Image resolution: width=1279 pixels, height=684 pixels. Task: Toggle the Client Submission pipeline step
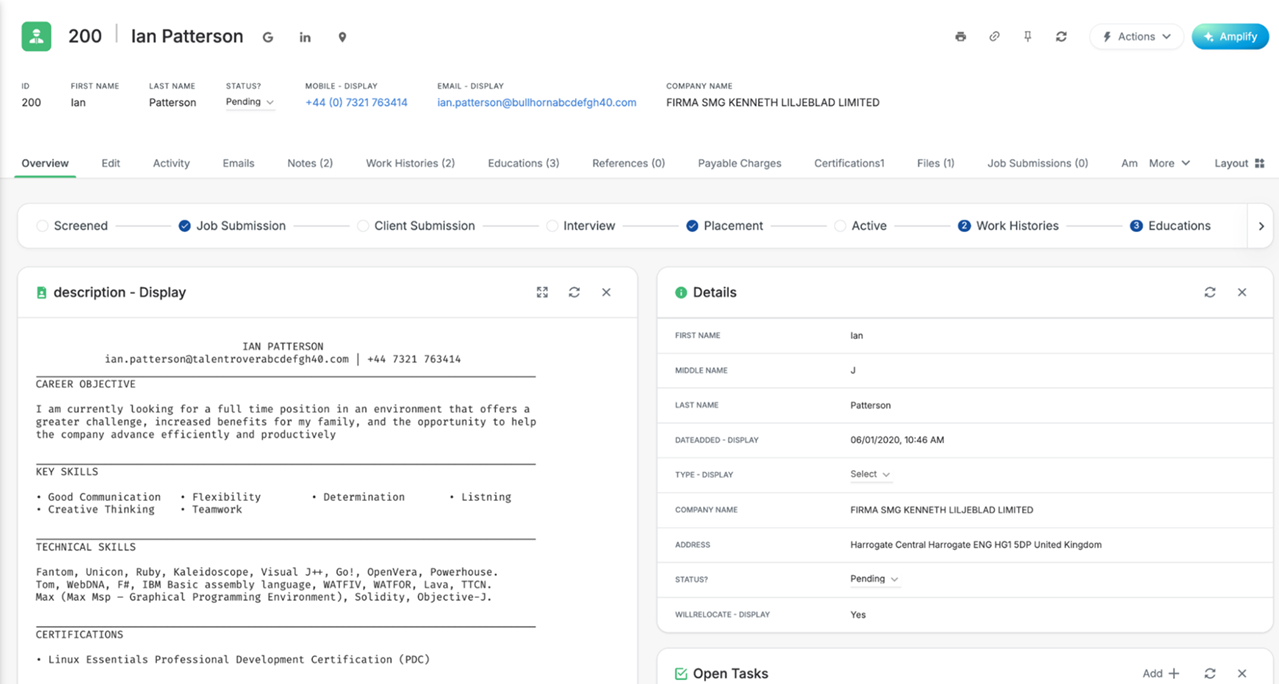(x=362, y=226)
